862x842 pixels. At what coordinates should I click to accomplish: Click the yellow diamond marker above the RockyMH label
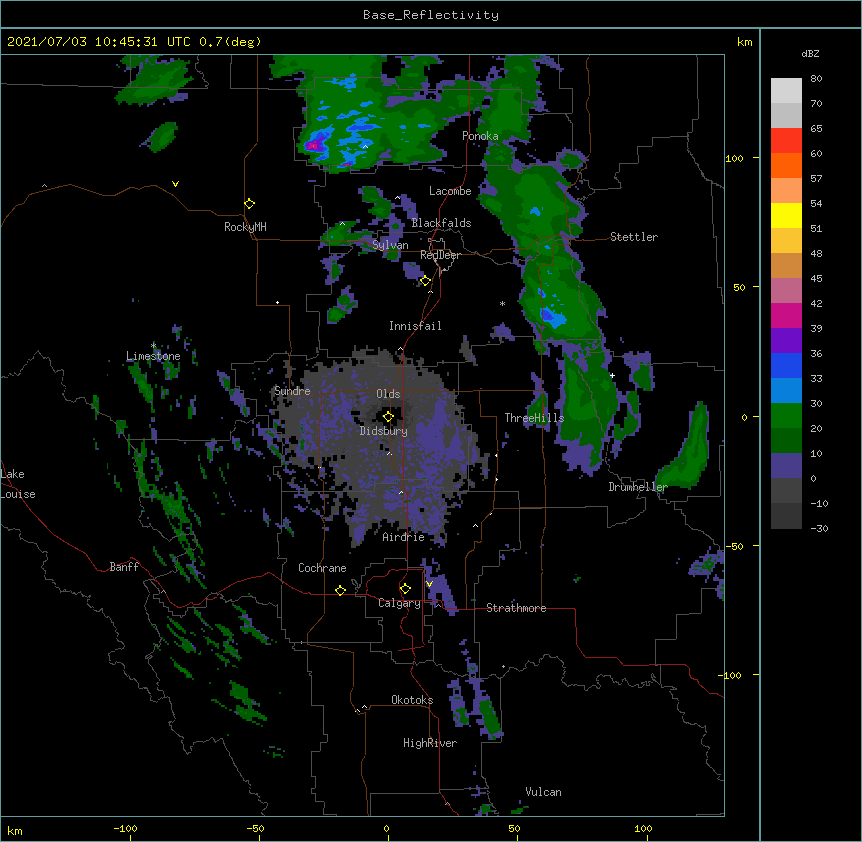click(249, 204)
